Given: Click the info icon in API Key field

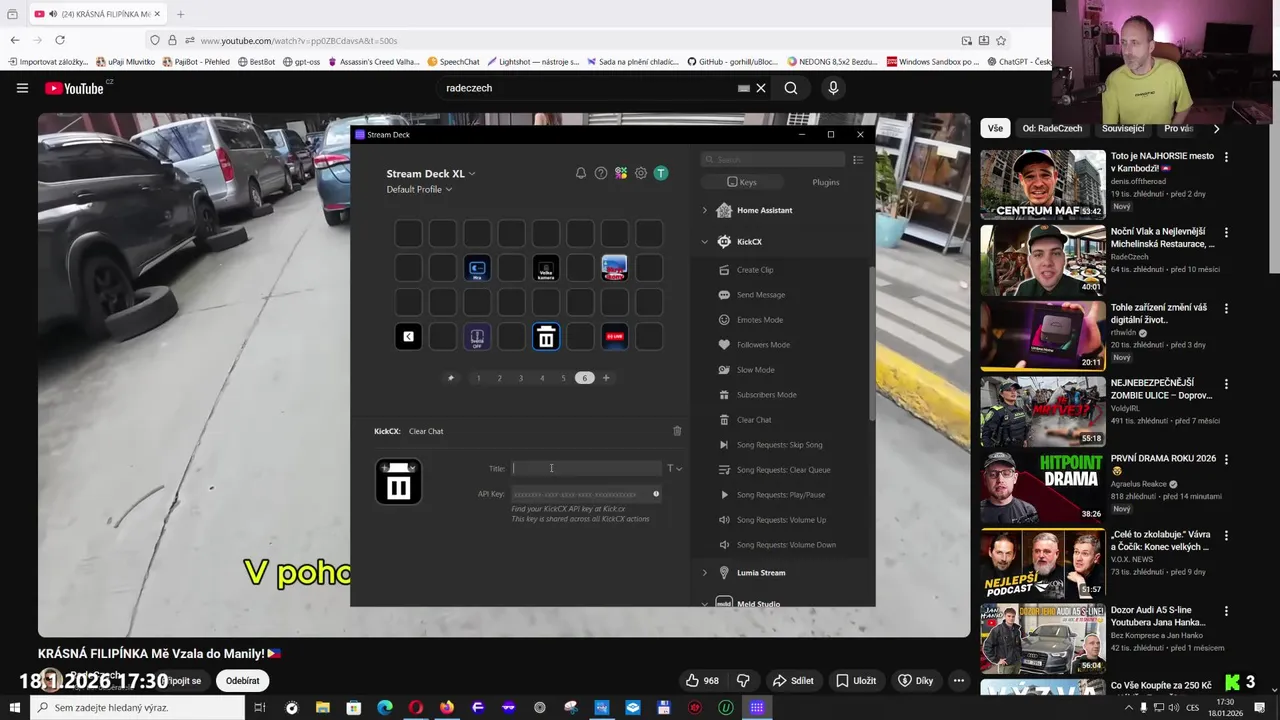Looking at the screenshot, I should (656, 494).
